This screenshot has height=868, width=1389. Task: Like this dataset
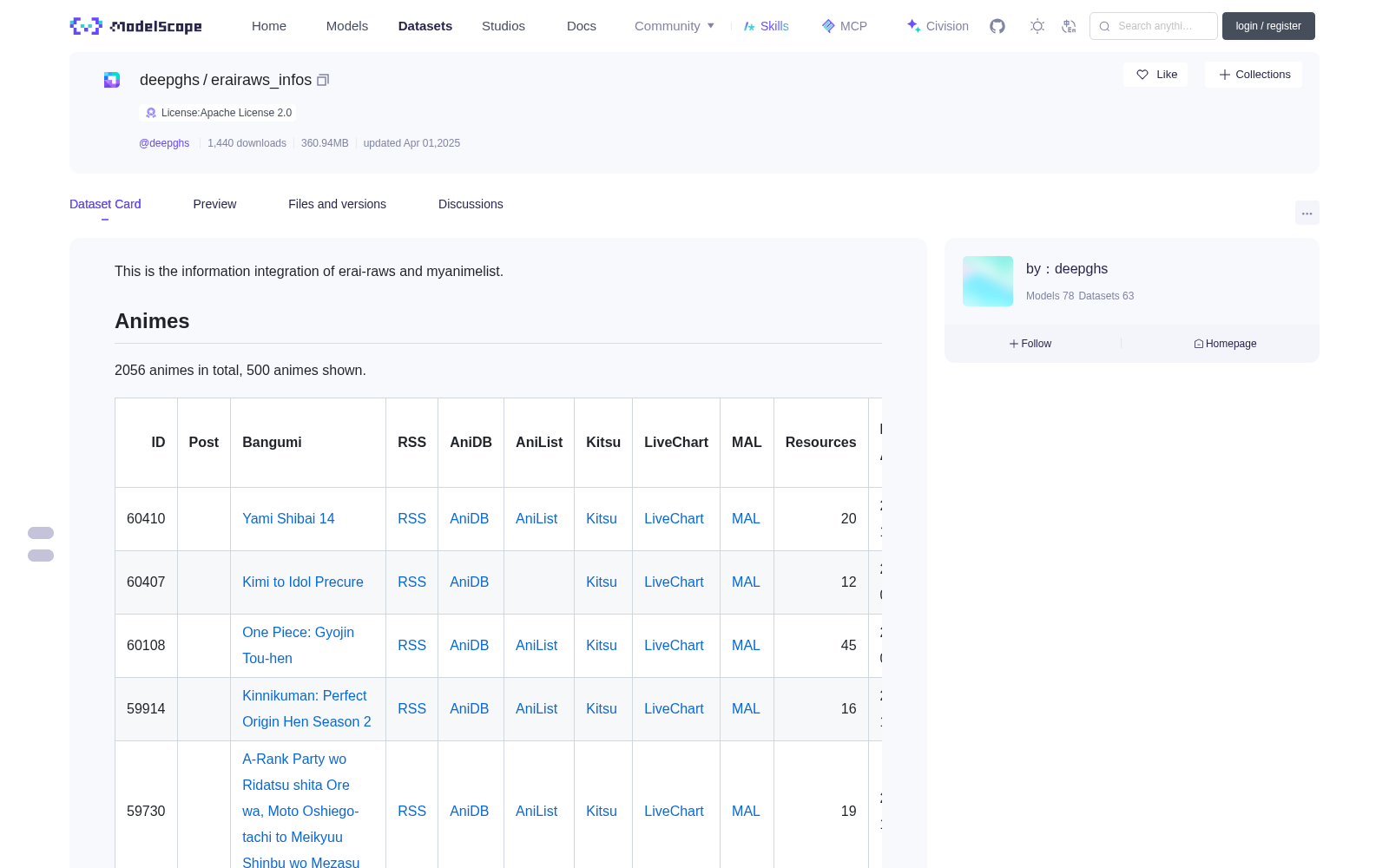pyautogui.click(x=1156, y=75)
